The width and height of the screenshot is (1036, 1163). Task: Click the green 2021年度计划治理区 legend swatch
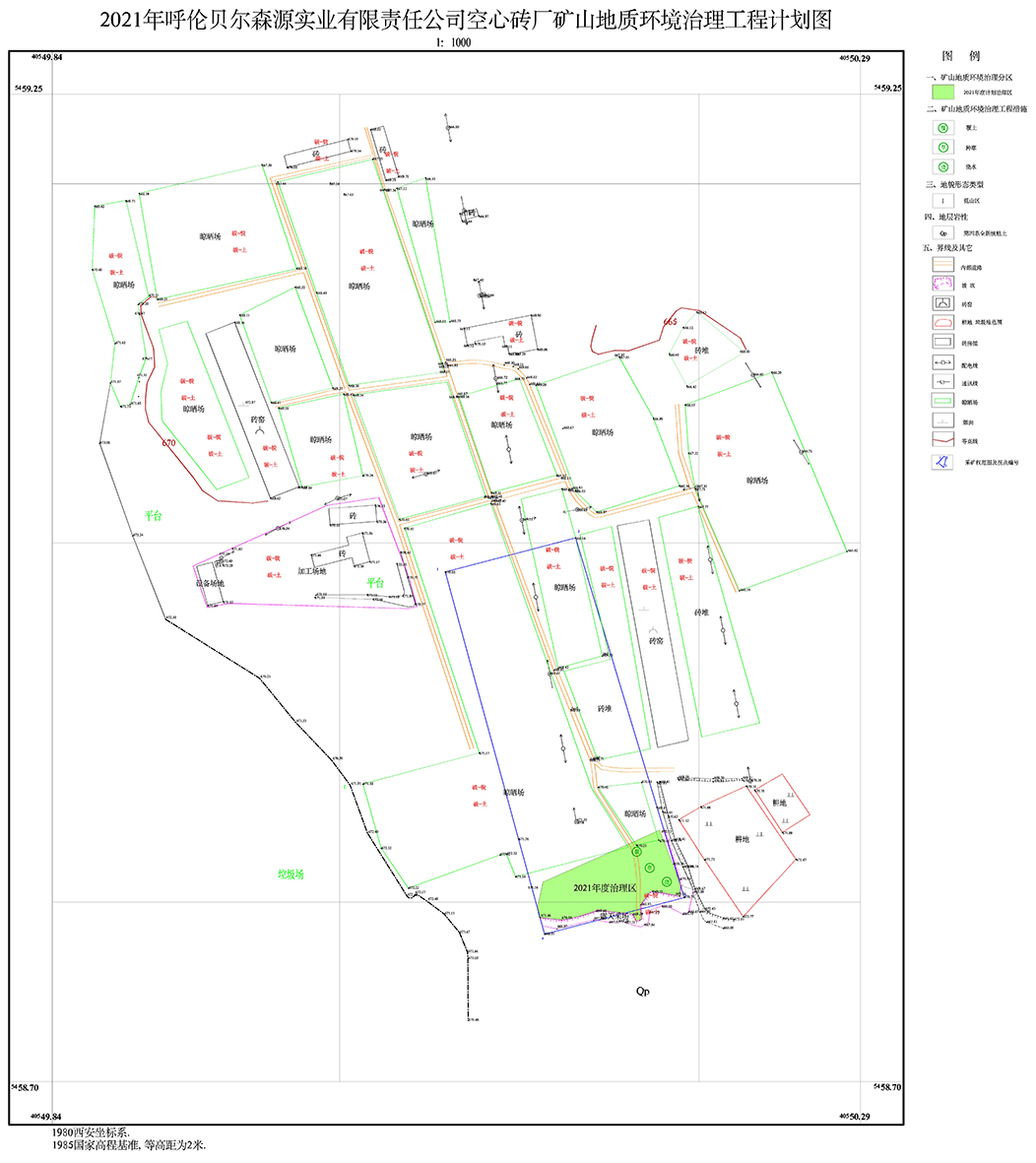tap(942, 92)
